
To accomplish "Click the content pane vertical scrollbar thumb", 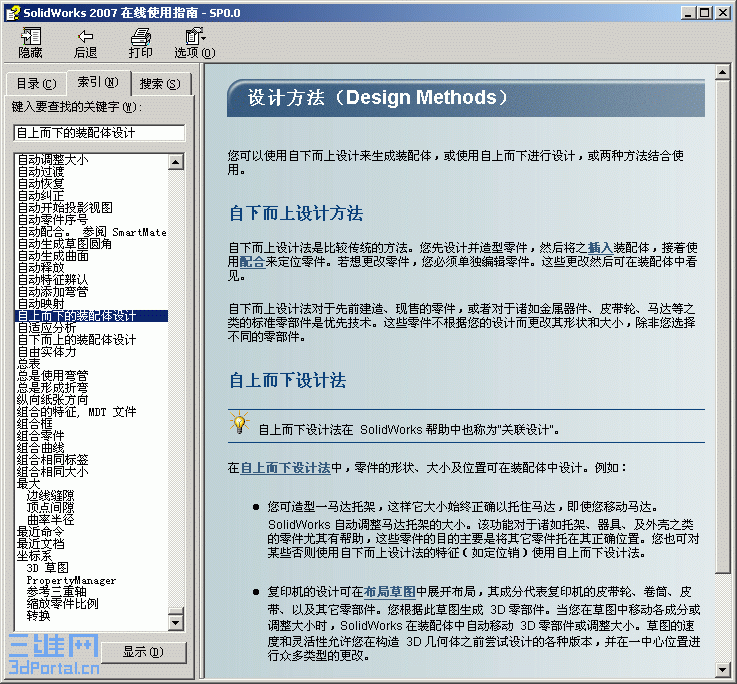I will [722, 327].
